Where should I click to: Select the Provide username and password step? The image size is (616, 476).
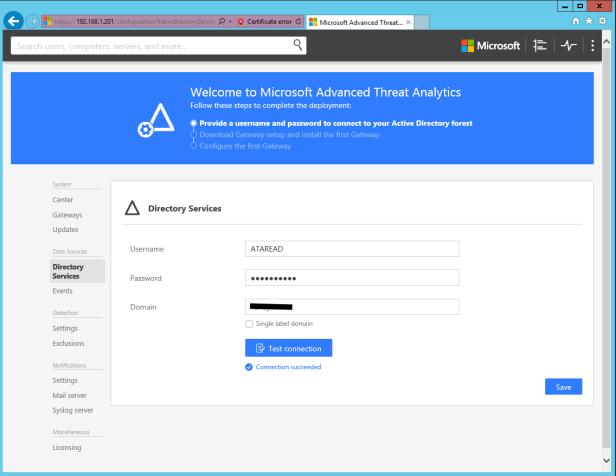pos(336,123)
